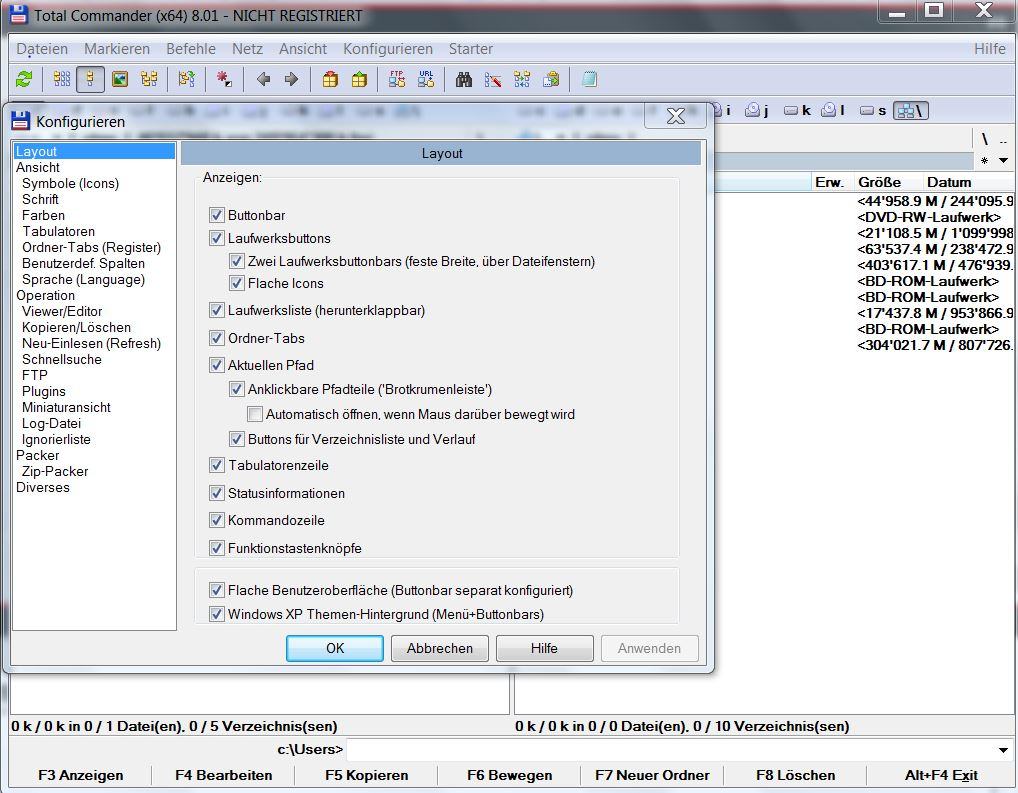Click the unpack files box icon
The width and height of the screenshot is (1018, 793).
tap(359, 79)
